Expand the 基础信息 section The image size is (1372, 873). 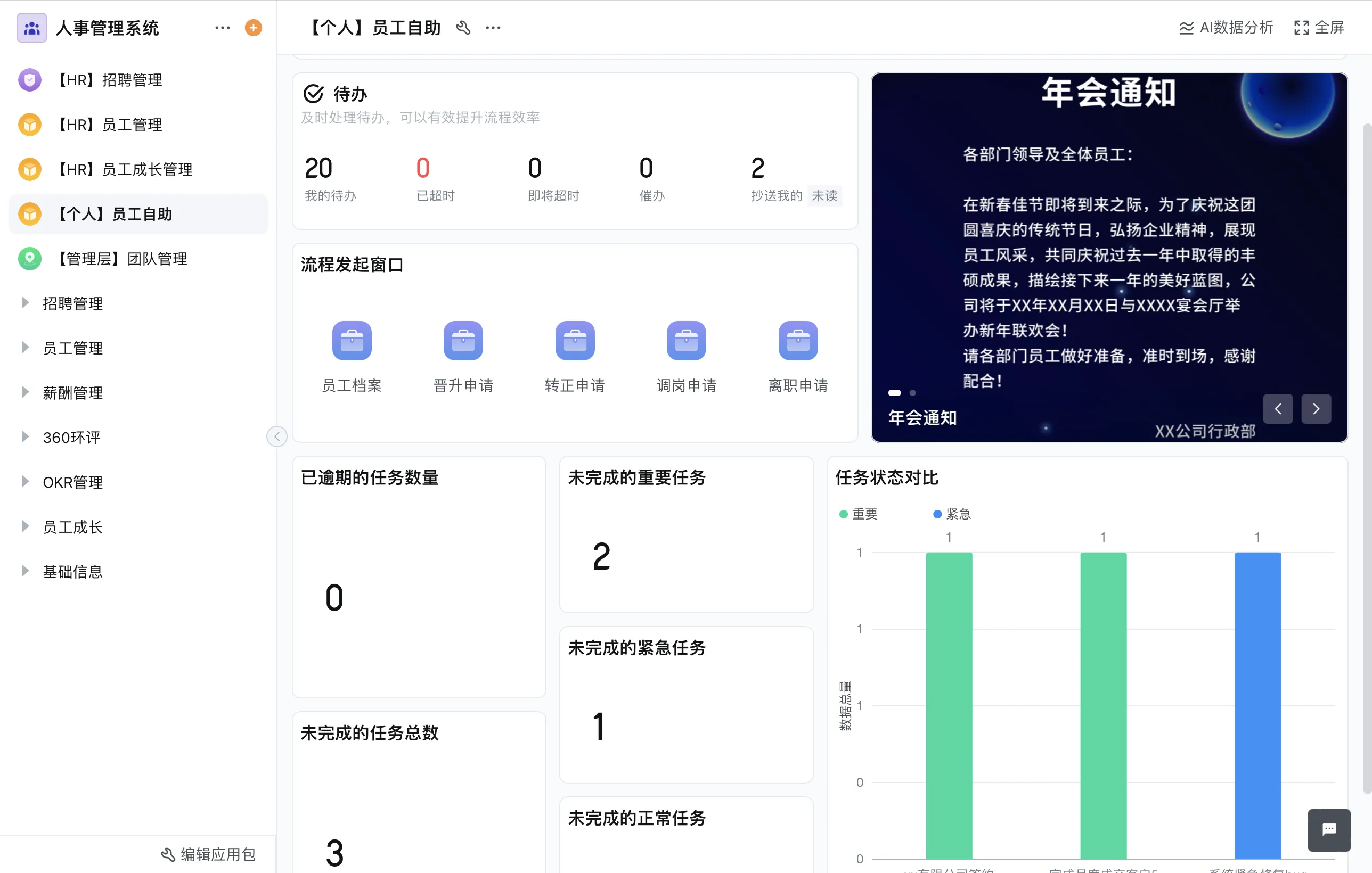tap(73, 571)
